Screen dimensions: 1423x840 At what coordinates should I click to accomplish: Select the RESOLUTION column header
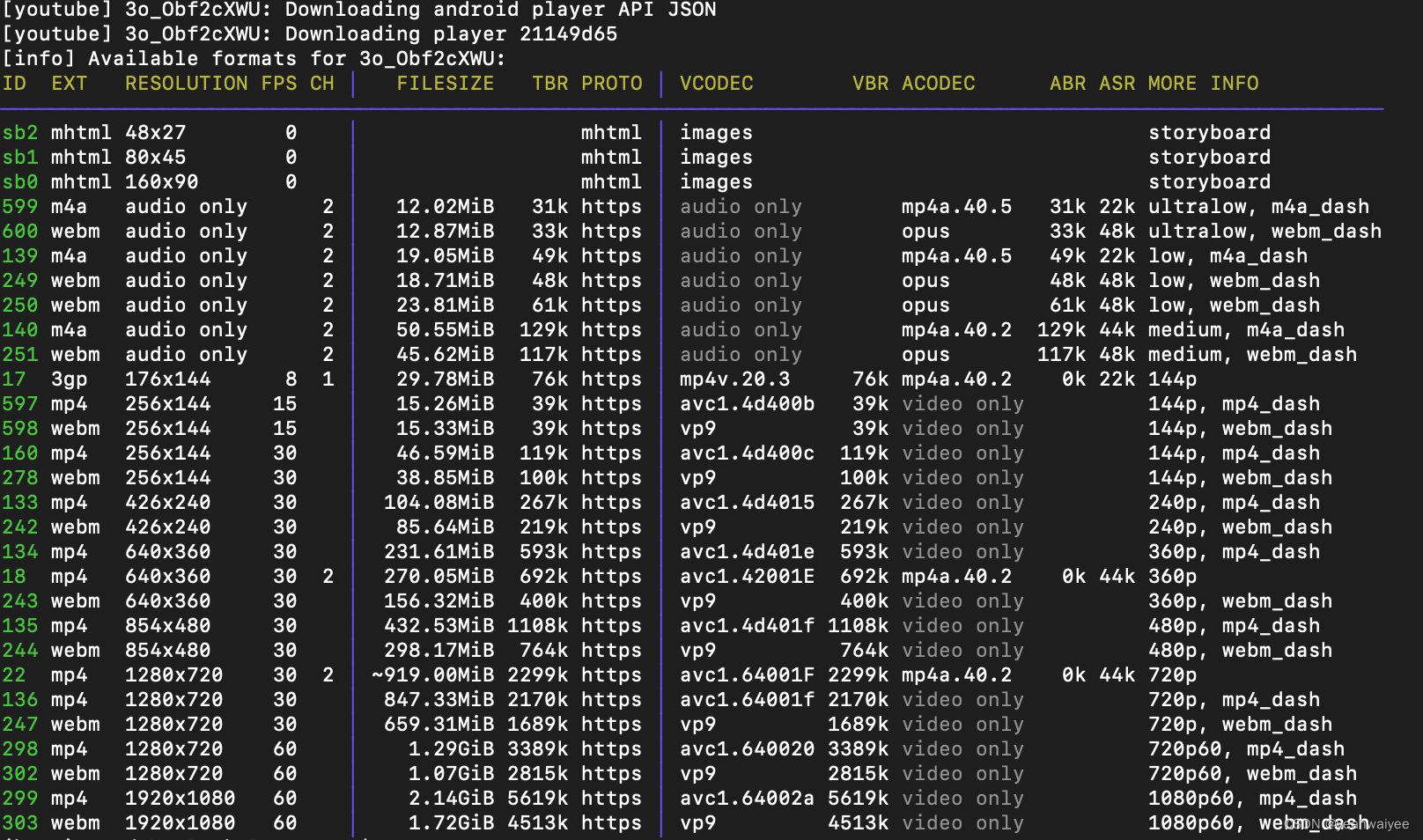[186, 83]
